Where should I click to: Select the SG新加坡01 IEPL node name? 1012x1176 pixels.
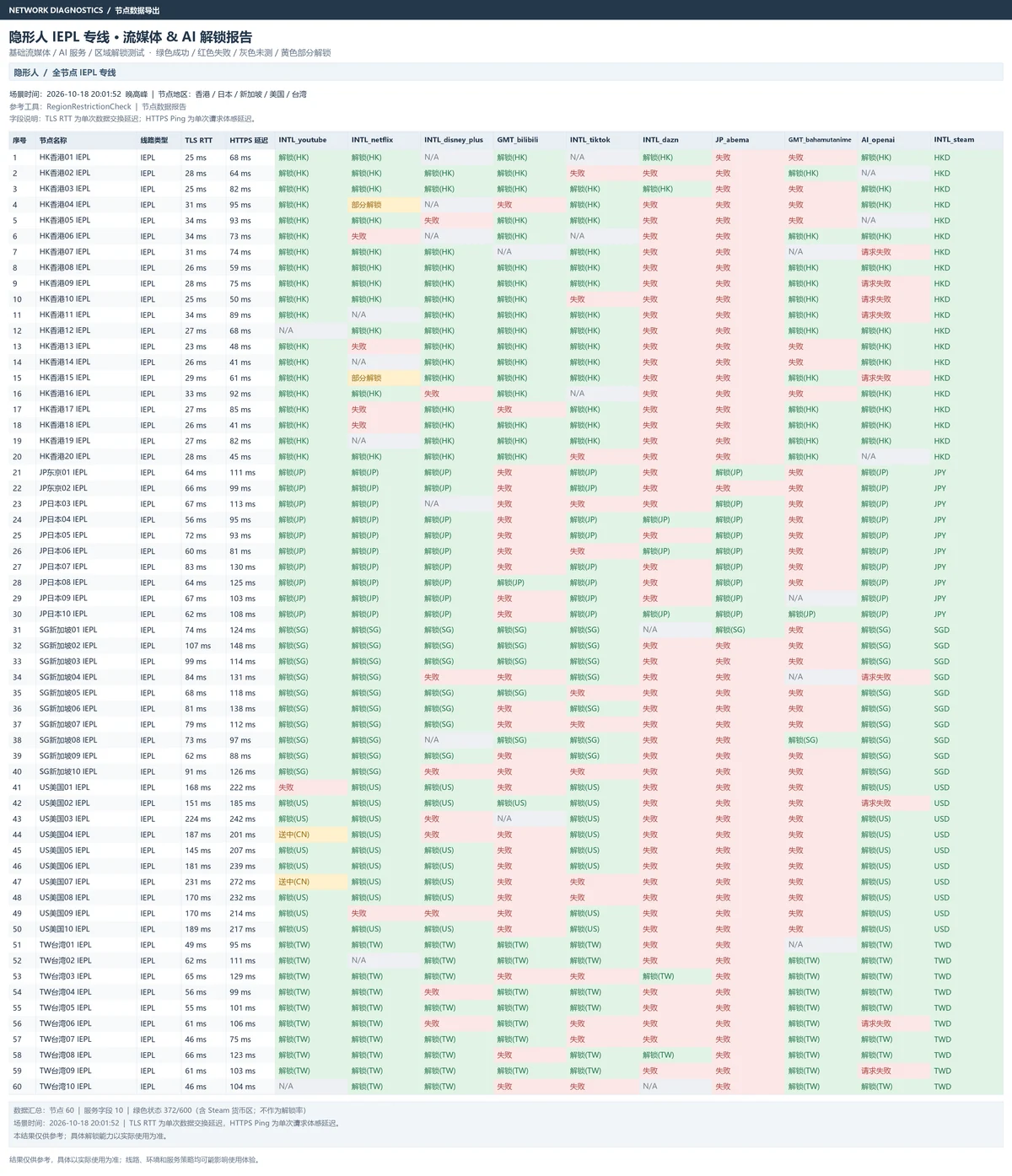coord(68,630)
